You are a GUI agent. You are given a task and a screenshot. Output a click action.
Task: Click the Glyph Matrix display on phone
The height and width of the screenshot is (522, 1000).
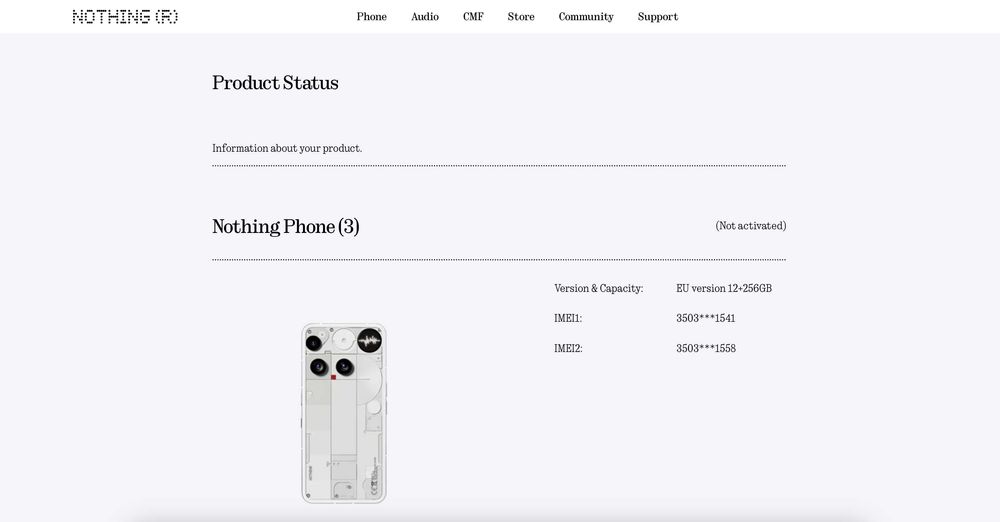tap(369, 340)
